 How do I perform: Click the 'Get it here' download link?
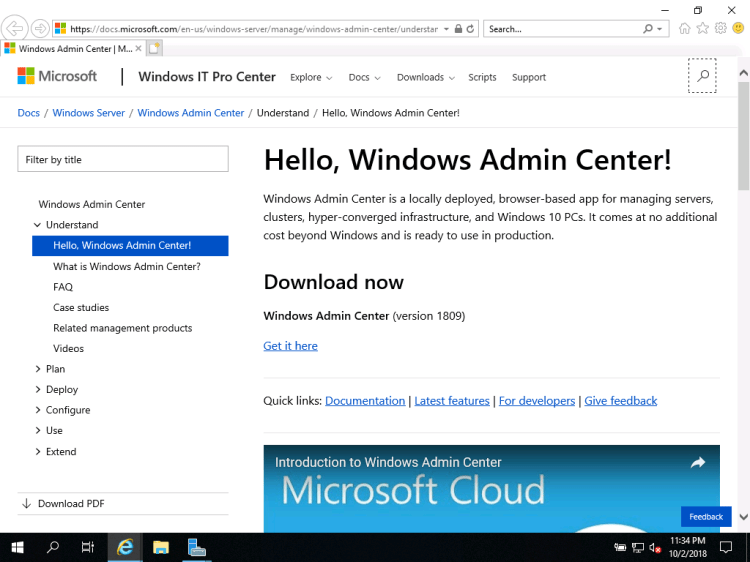click(290, 346)
